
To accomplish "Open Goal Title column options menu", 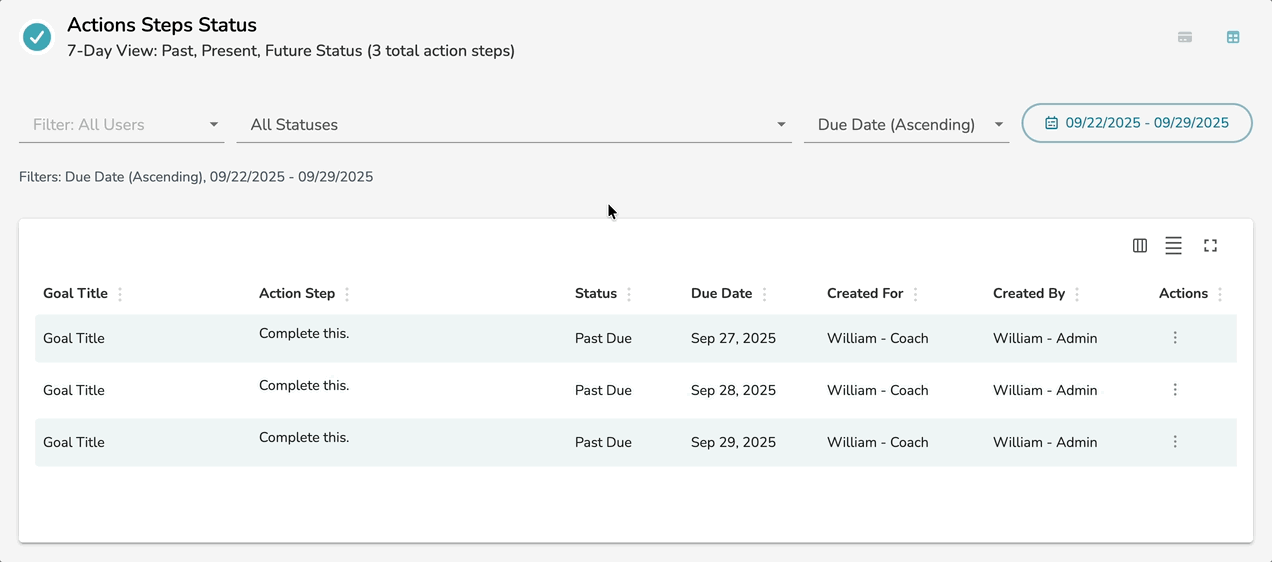I will tap(120, 294).
